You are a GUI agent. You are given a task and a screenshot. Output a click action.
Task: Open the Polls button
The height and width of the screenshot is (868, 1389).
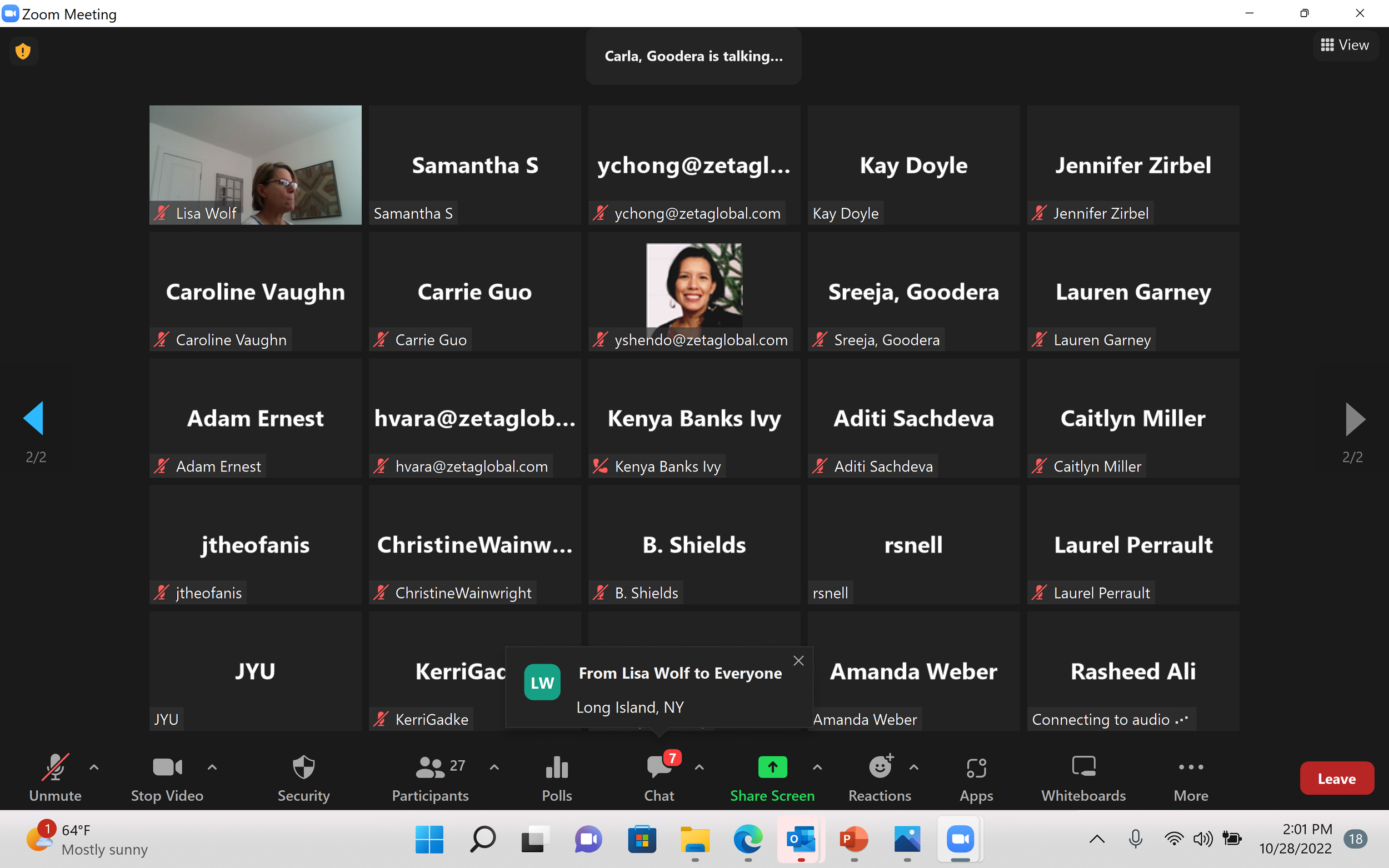pyautogui.click(x=556, y=777)
